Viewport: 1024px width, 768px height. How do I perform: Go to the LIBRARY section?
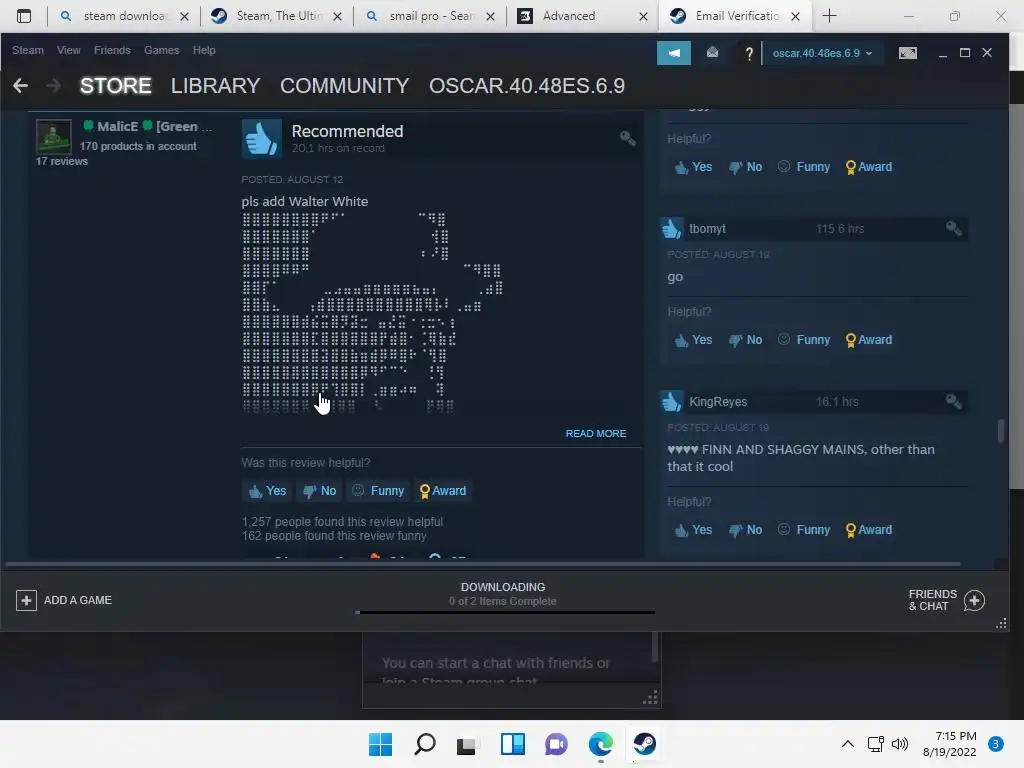[216, 86]
